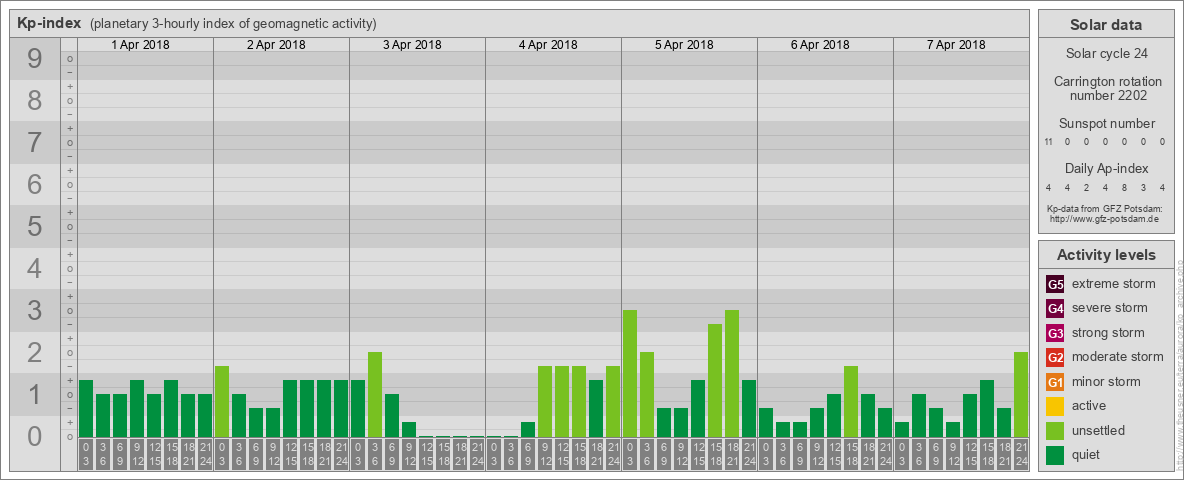Click the 5 Apr 0-3 hour bar
Image resolution: width=1184 pixels, height=480 pixels.
(630, 374)
